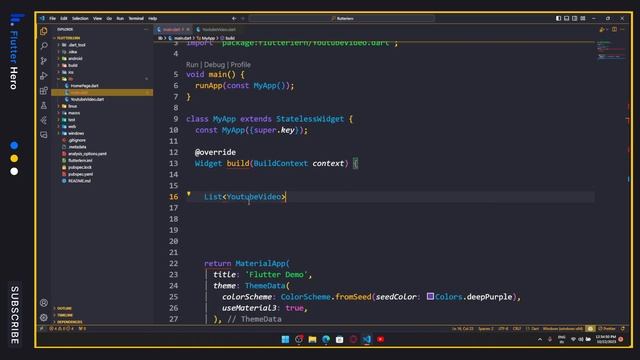
Task: Click the deepPurple color swatch
Action: 430,296
